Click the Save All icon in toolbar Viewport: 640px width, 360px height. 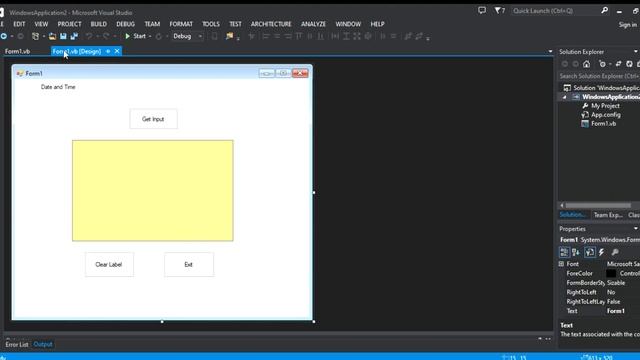pos(74,36)
